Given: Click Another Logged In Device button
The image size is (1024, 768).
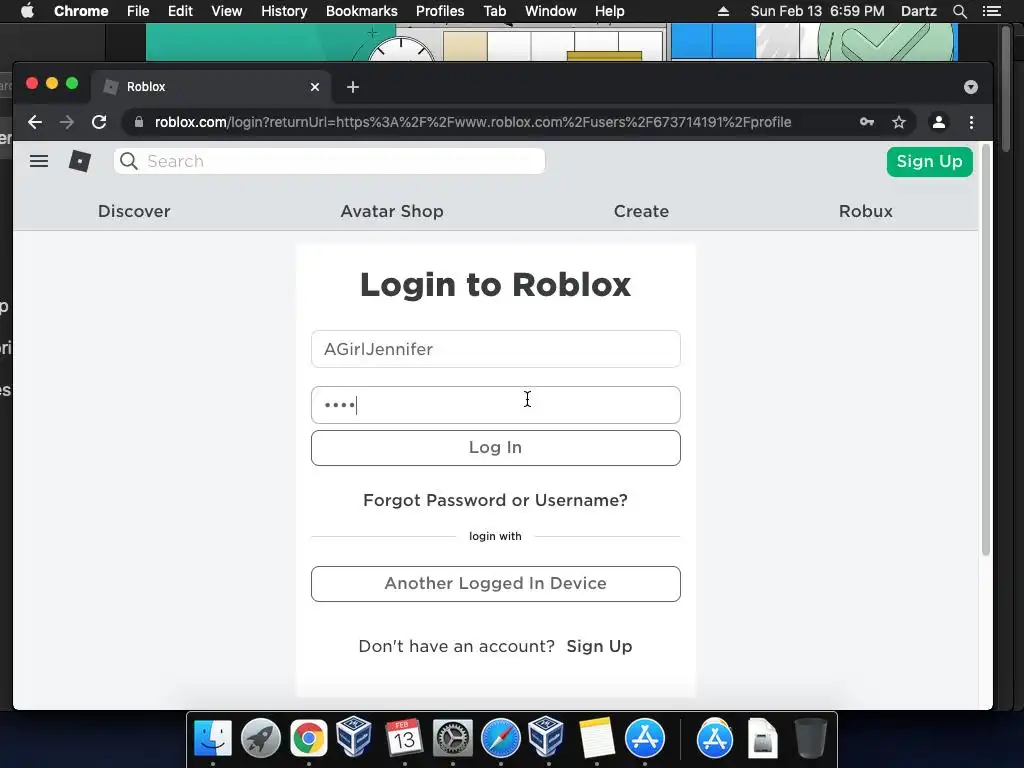Looking at the screenshot, I should 496,584.
